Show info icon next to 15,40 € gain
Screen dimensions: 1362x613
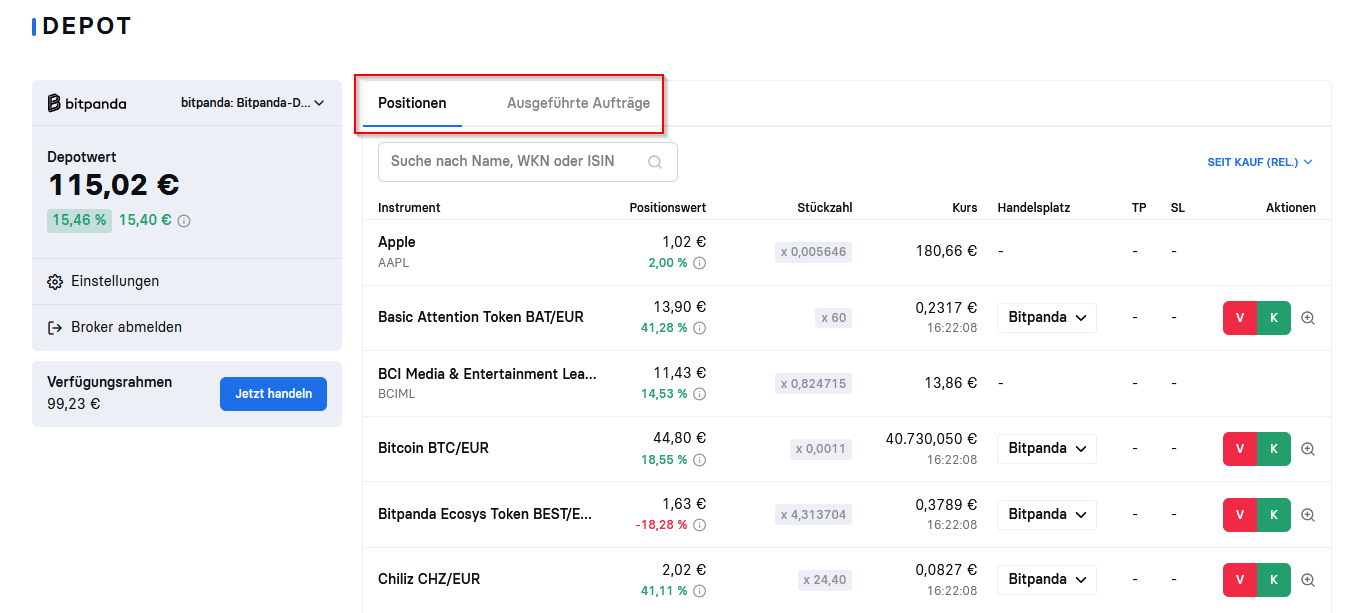coord(184,220)
